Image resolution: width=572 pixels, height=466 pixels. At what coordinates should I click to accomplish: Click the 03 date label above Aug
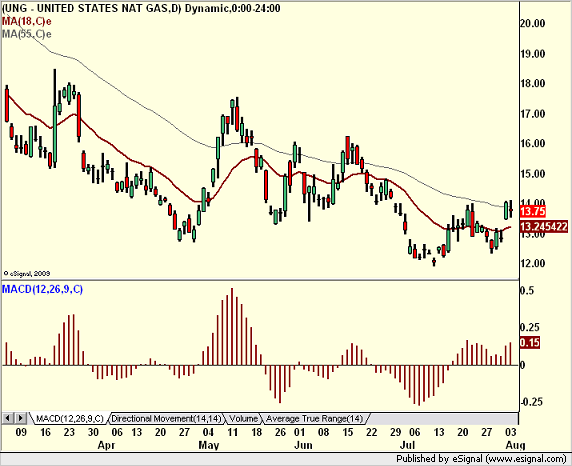pos(511,432)
